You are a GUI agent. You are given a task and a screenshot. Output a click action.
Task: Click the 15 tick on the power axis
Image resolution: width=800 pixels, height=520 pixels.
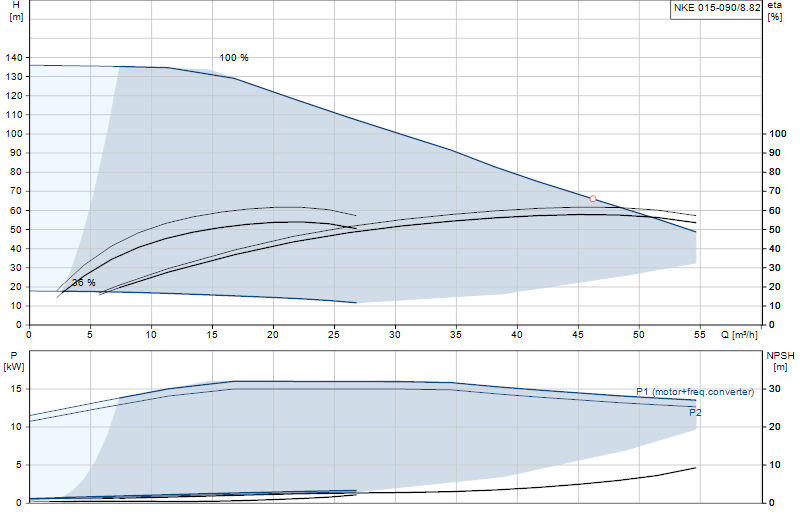16,389
